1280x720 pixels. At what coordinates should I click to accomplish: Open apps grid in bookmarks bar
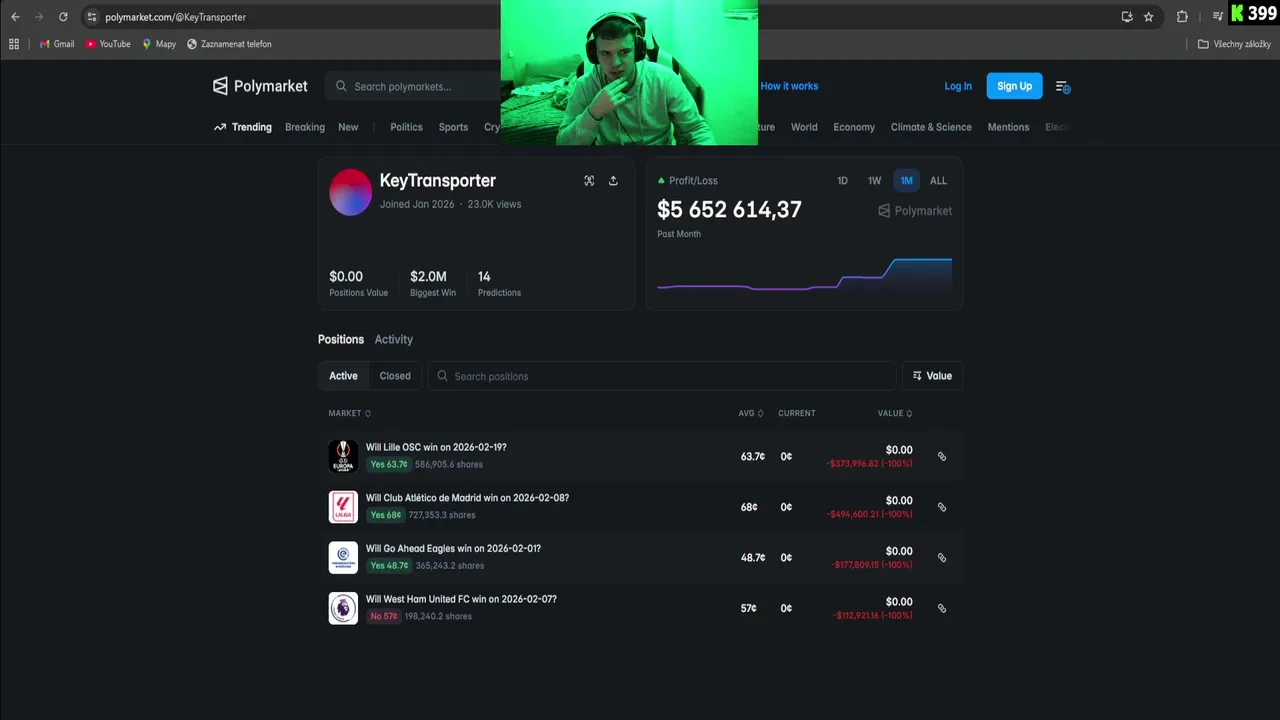14,44
